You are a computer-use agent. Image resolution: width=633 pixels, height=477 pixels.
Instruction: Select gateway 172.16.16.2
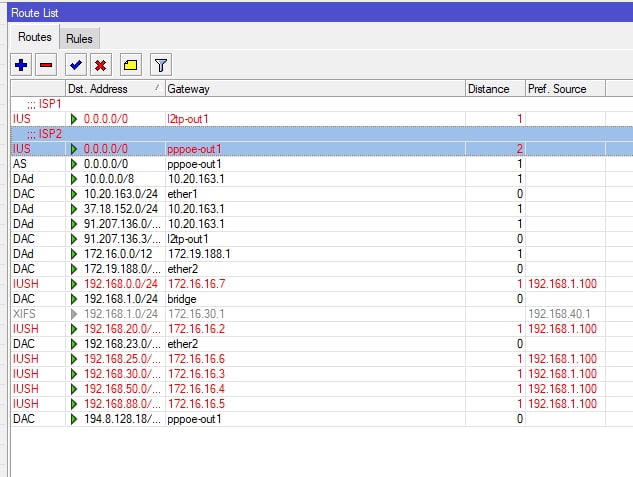click(196, 329)
